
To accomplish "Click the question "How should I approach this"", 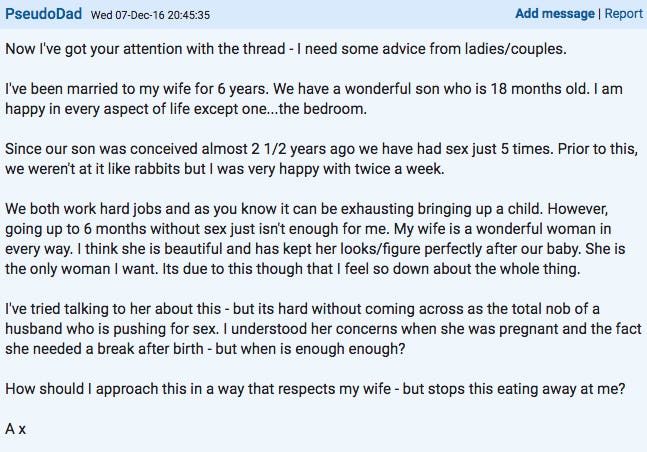I will (x=315, y=389).
